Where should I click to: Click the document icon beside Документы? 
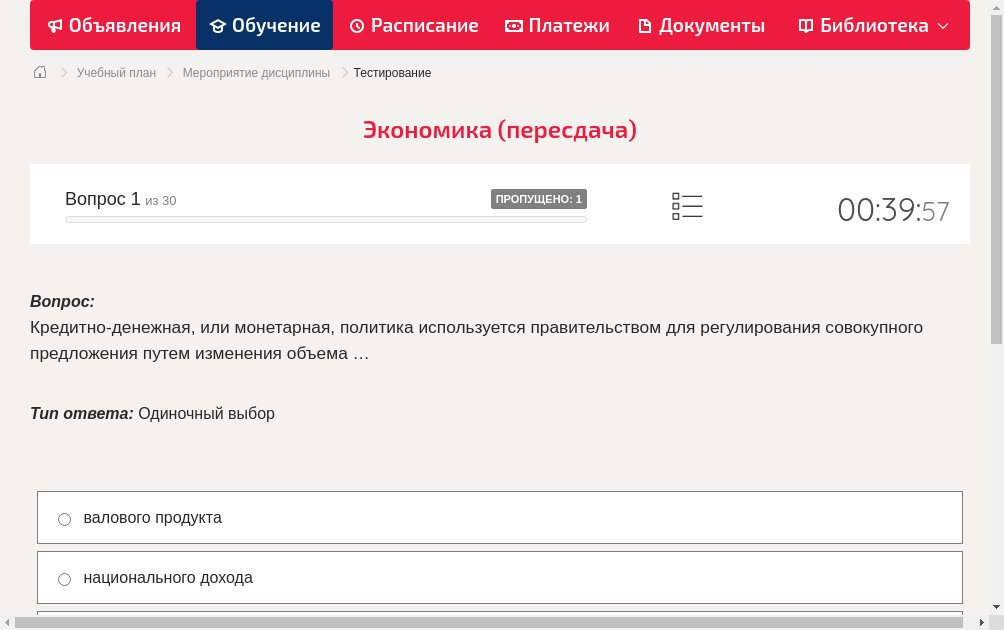[x=646, y=25]
